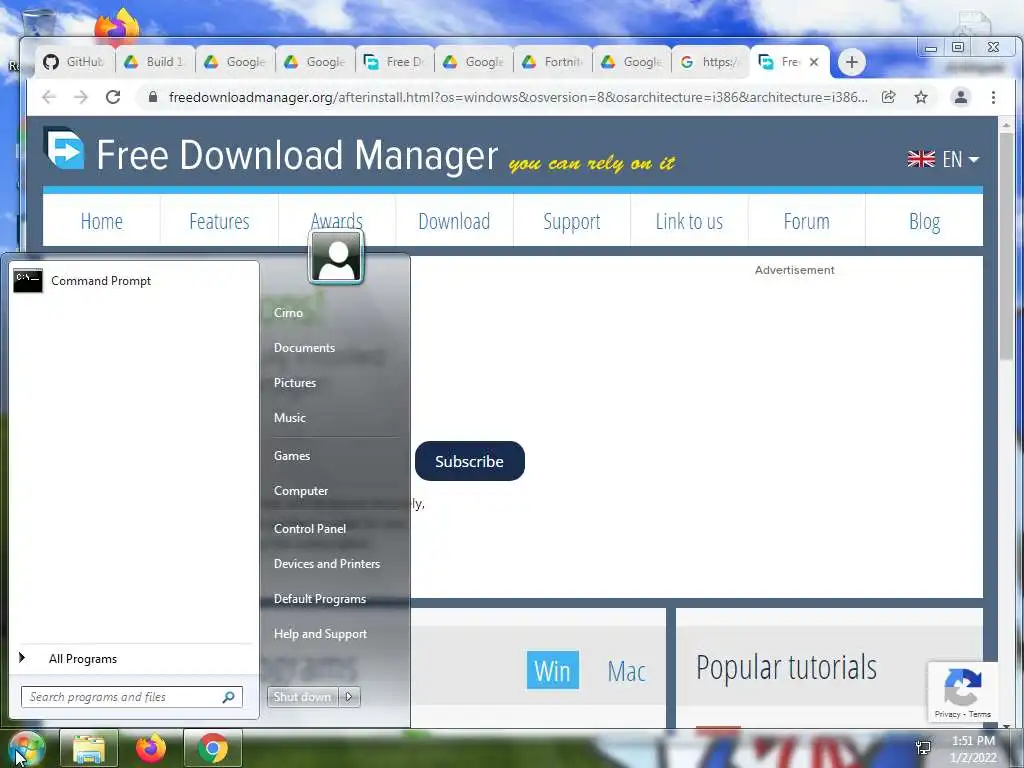
Task: Open the Home nav item
Action: 102,221
